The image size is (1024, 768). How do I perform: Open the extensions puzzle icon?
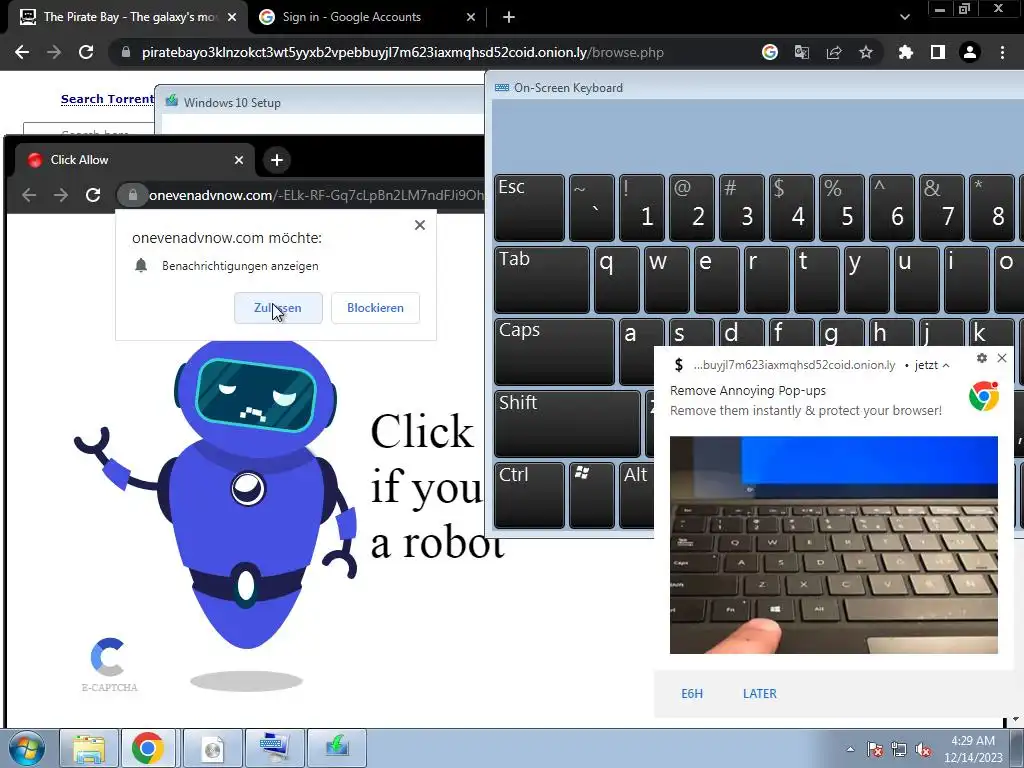(x=906, y=52)
